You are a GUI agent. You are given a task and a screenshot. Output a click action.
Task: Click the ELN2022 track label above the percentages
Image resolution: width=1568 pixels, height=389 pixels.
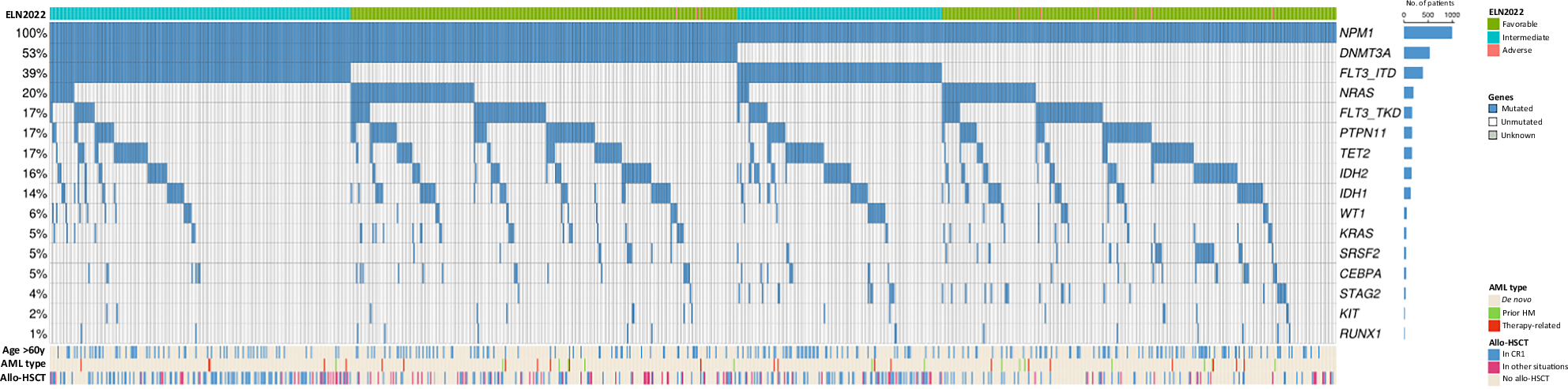coord(26,15)
